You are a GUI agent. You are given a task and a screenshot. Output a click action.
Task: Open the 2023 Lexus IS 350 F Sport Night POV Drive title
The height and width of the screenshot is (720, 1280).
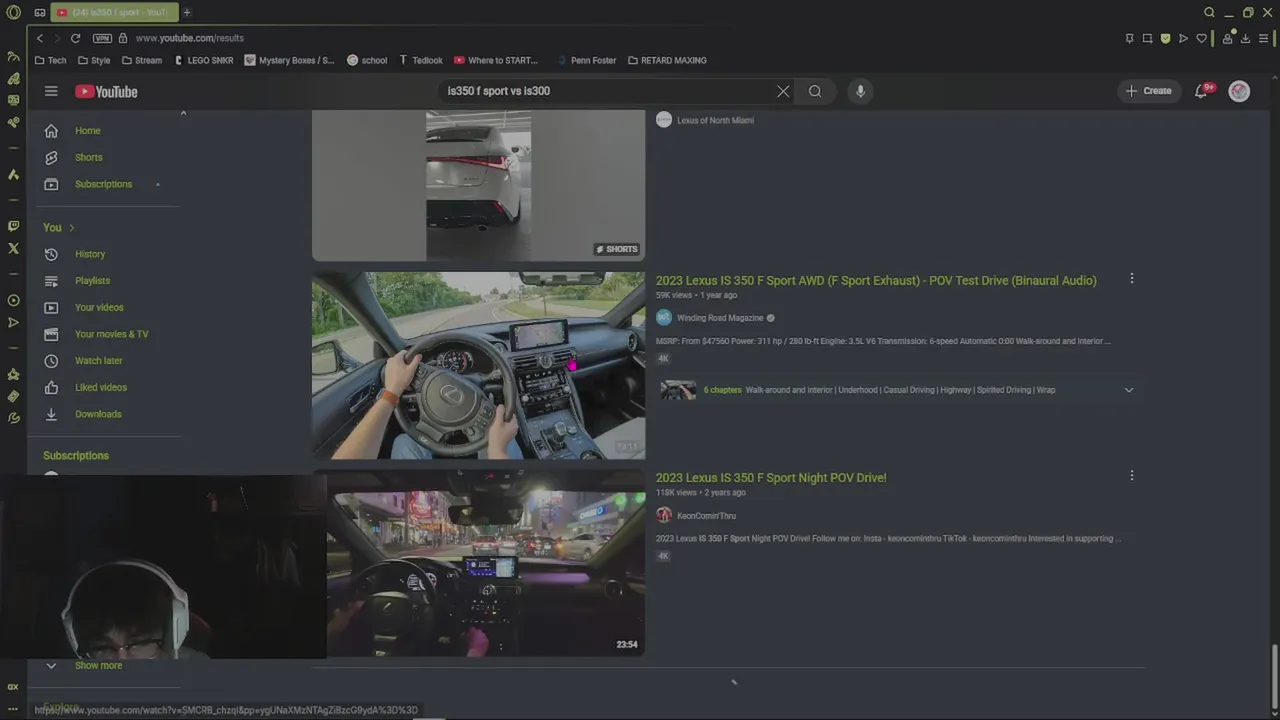pyautogui.click(x=771, y=478)
